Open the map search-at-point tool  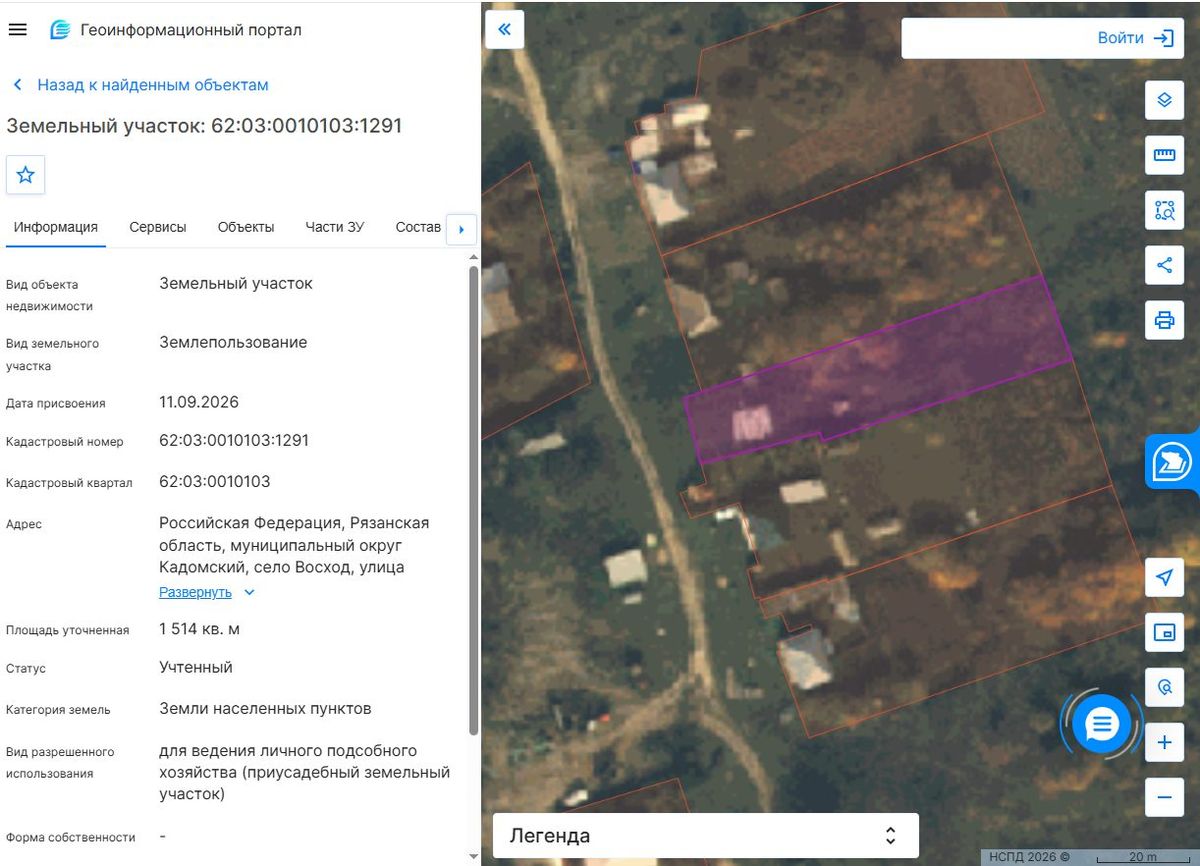pos(1164,688)
